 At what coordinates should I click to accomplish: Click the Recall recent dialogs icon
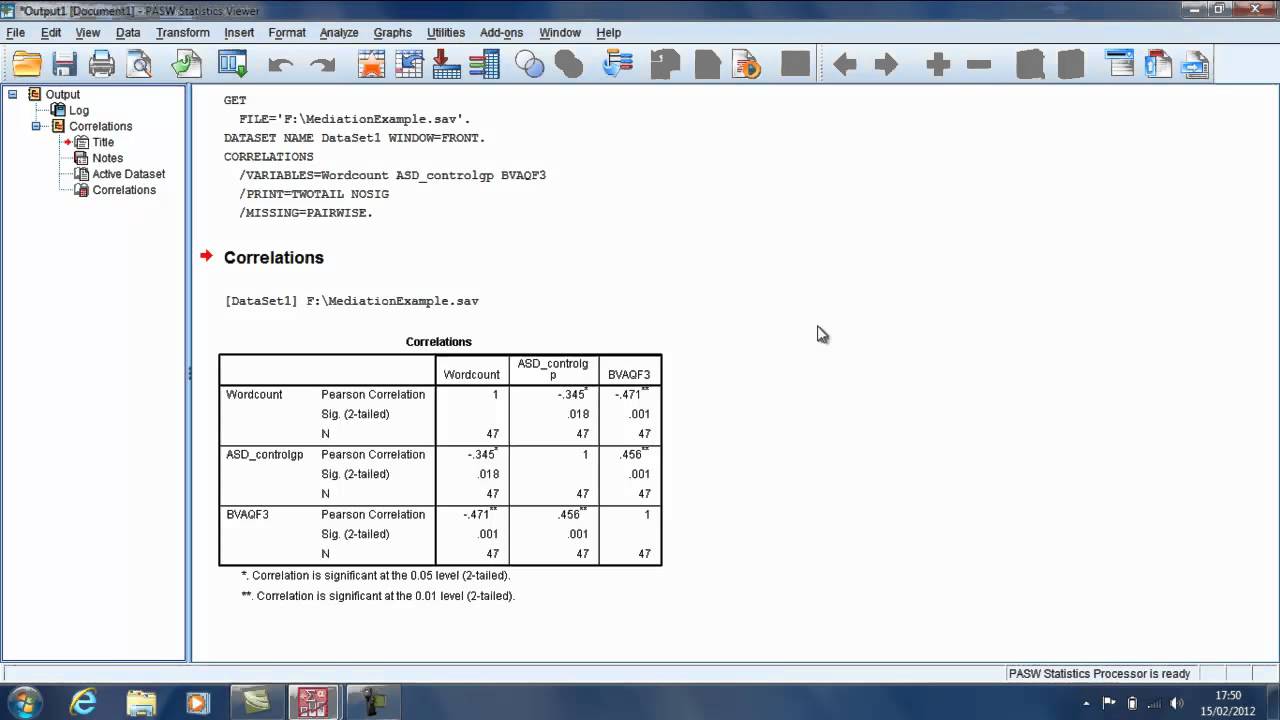coord(233,65)
